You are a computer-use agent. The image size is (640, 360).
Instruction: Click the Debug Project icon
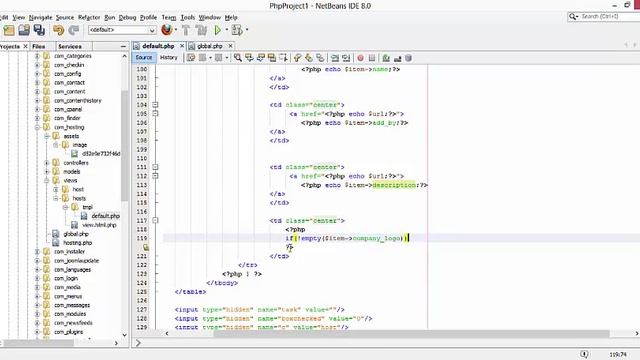[x=237, y=30]
